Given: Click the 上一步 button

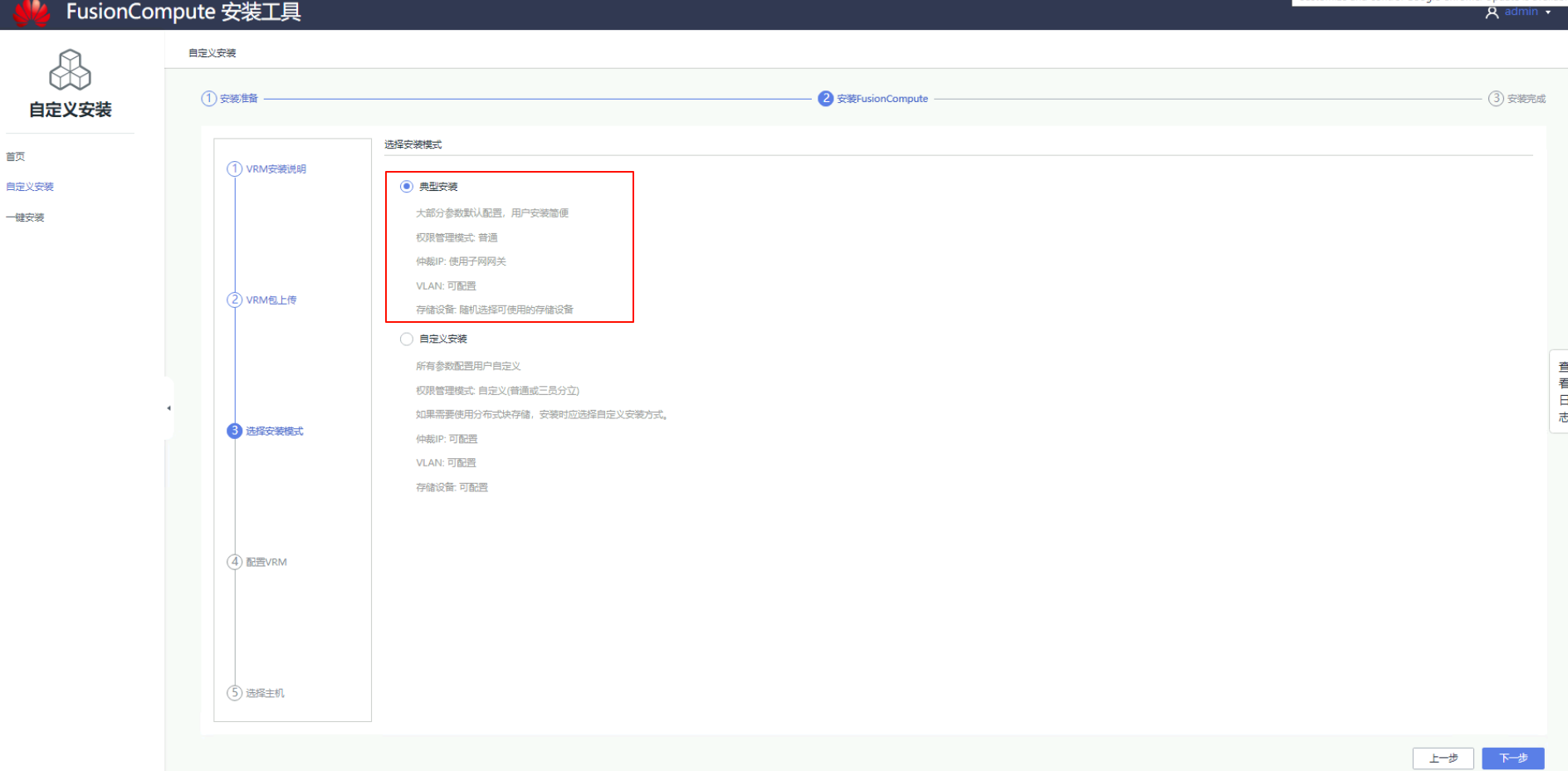Looking at the screenshot, I should [1443, 759].
